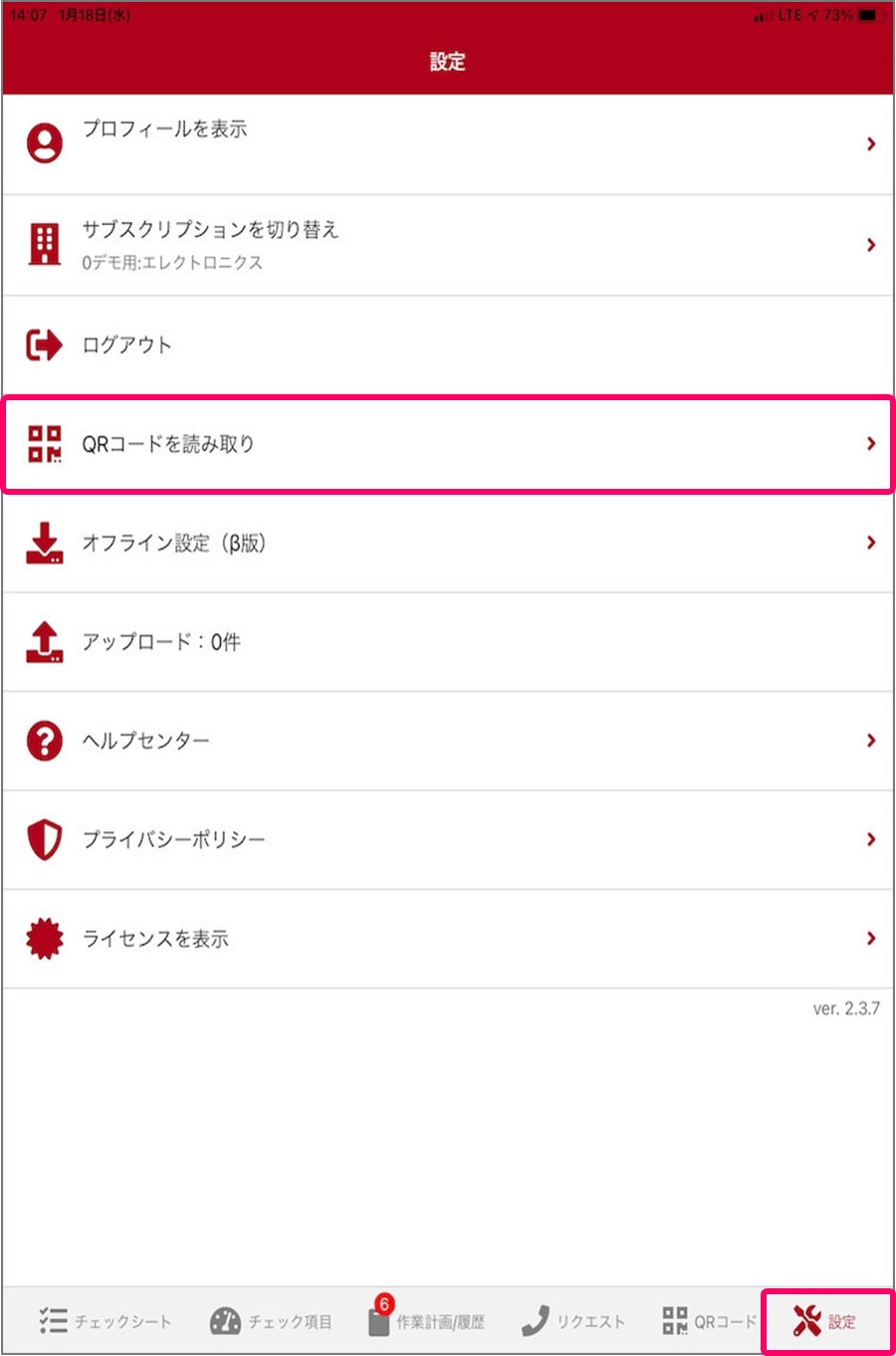896x1356 pixels.
Task: Click the building icon for サブスクリプションを切り替え
Action: click(44, 244)
